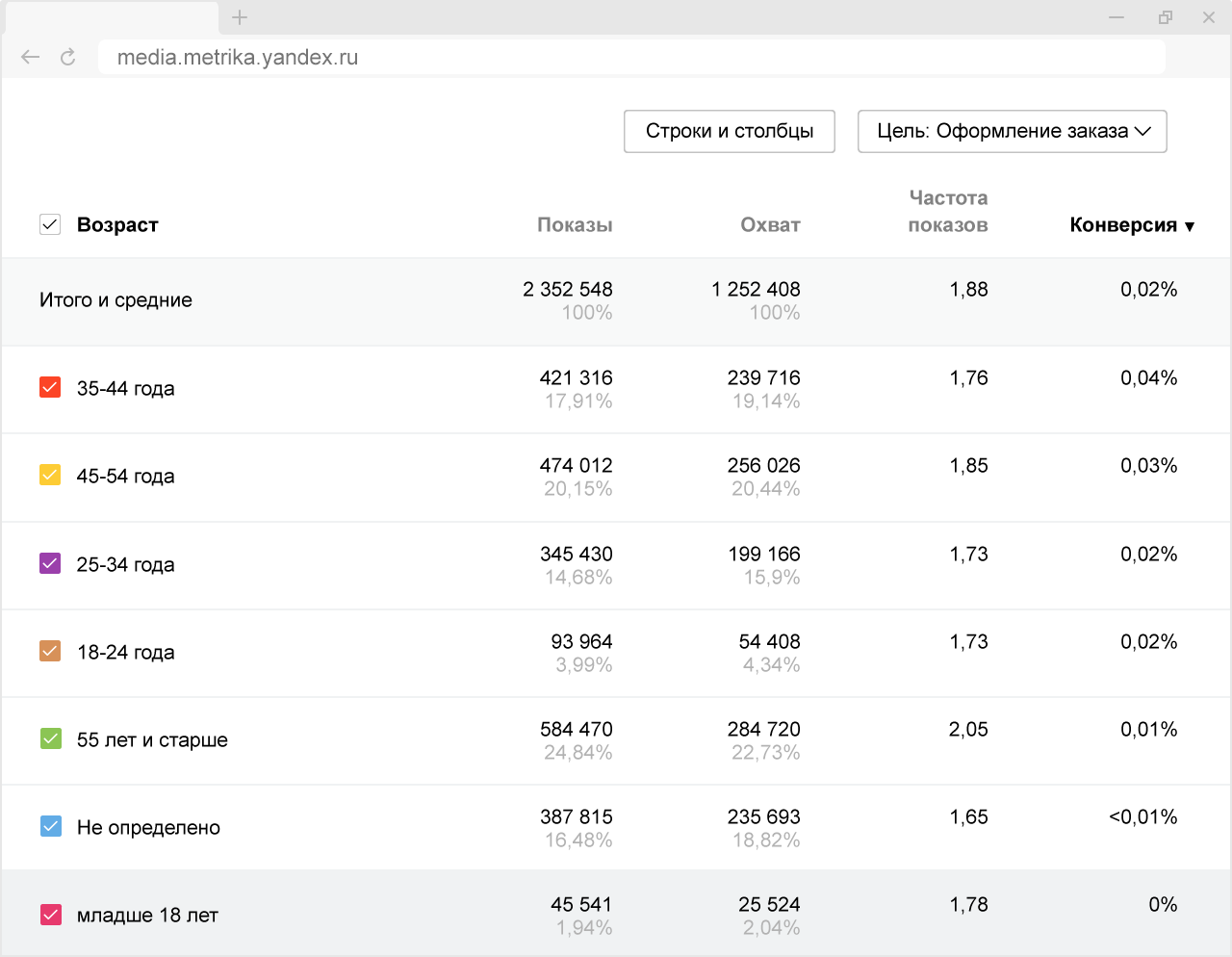Sort table by Охват column

(770, 225)
